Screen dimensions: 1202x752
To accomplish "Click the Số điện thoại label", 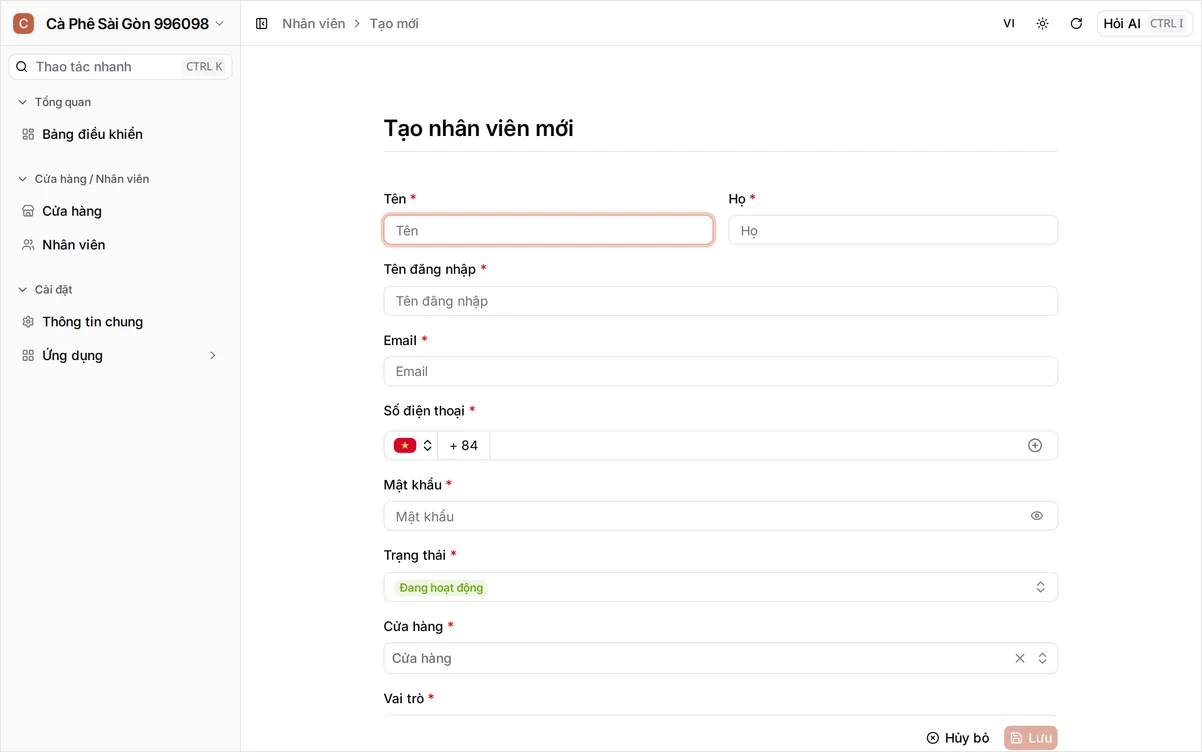I will tap(424, 411).
